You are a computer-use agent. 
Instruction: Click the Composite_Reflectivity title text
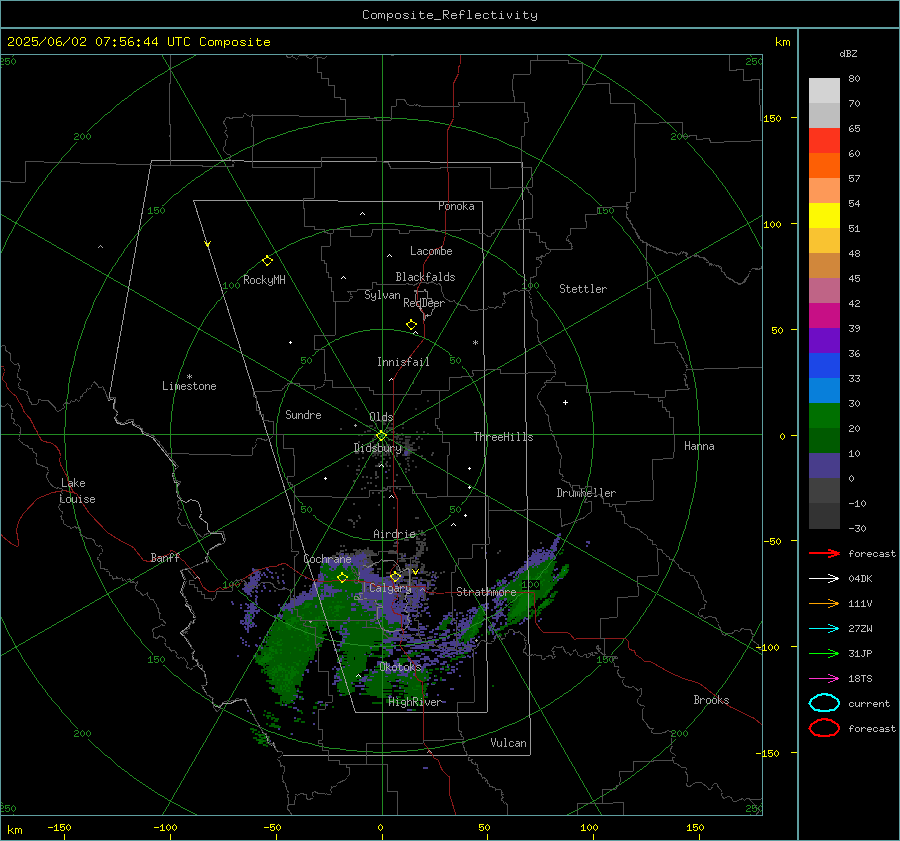click(x=450, y=15)
